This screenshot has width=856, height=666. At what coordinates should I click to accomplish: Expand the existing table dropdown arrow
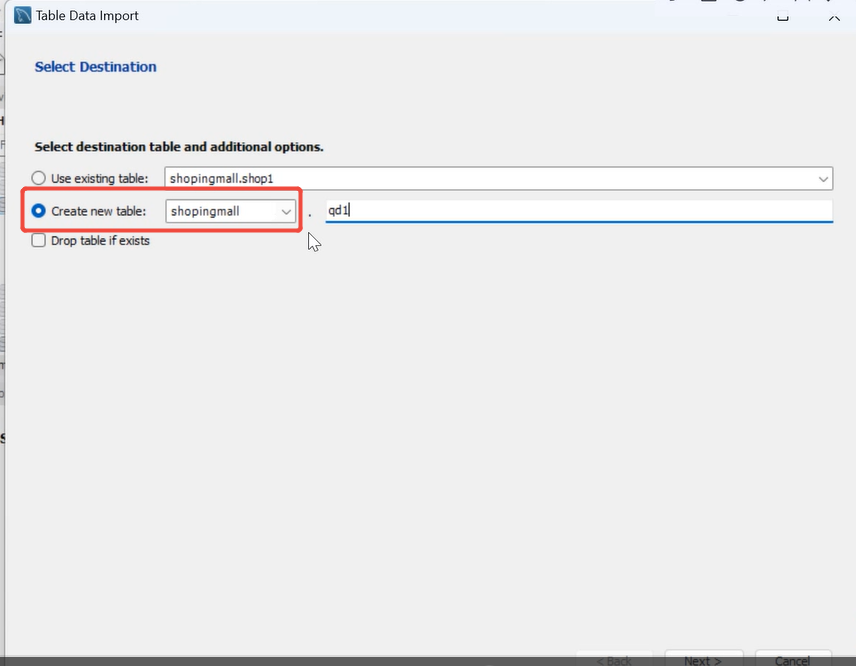click(823, 179)
